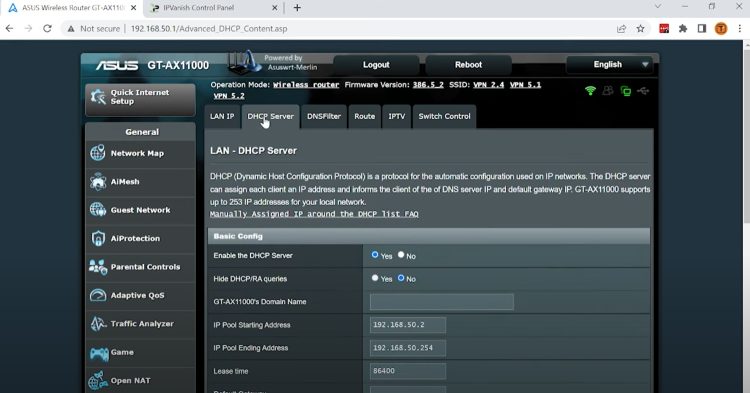
Task: Open the DNSFilter tab
Action: [x=324, y=117]
